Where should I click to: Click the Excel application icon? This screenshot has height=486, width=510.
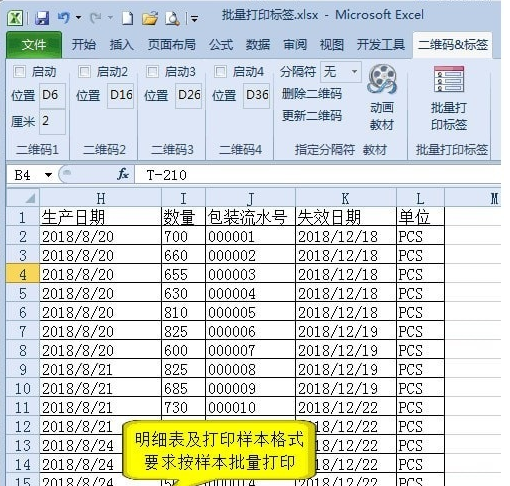pos(15,18)
